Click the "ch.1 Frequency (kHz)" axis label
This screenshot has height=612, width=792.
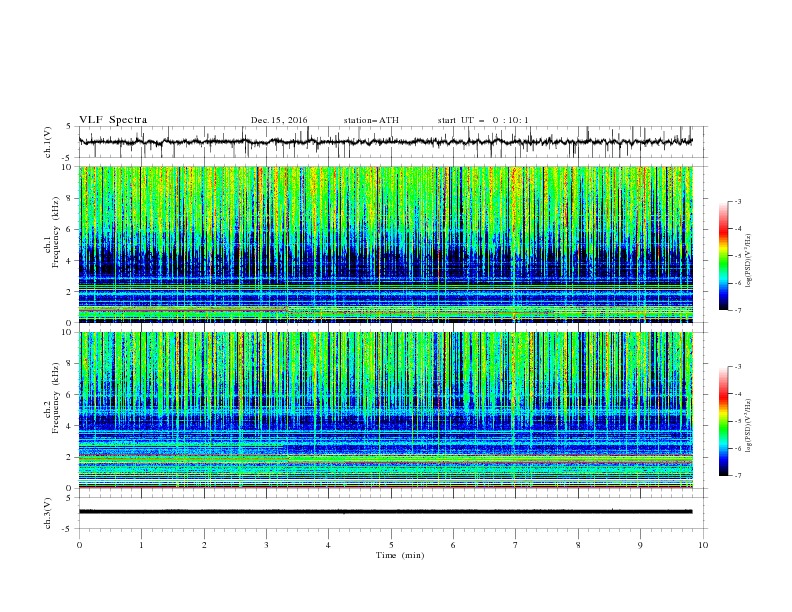(52, 232)
